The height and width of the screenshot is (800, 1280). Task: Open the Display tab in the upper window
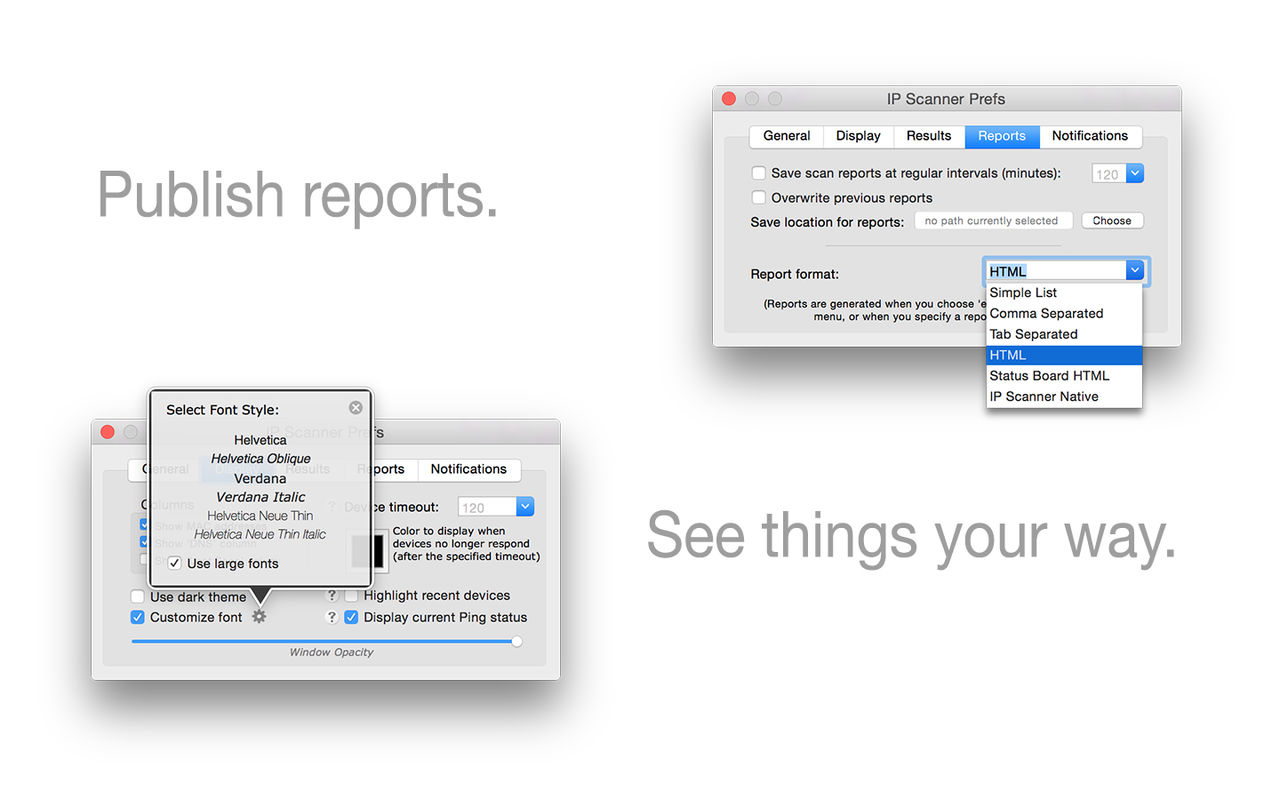coord(858,136)
